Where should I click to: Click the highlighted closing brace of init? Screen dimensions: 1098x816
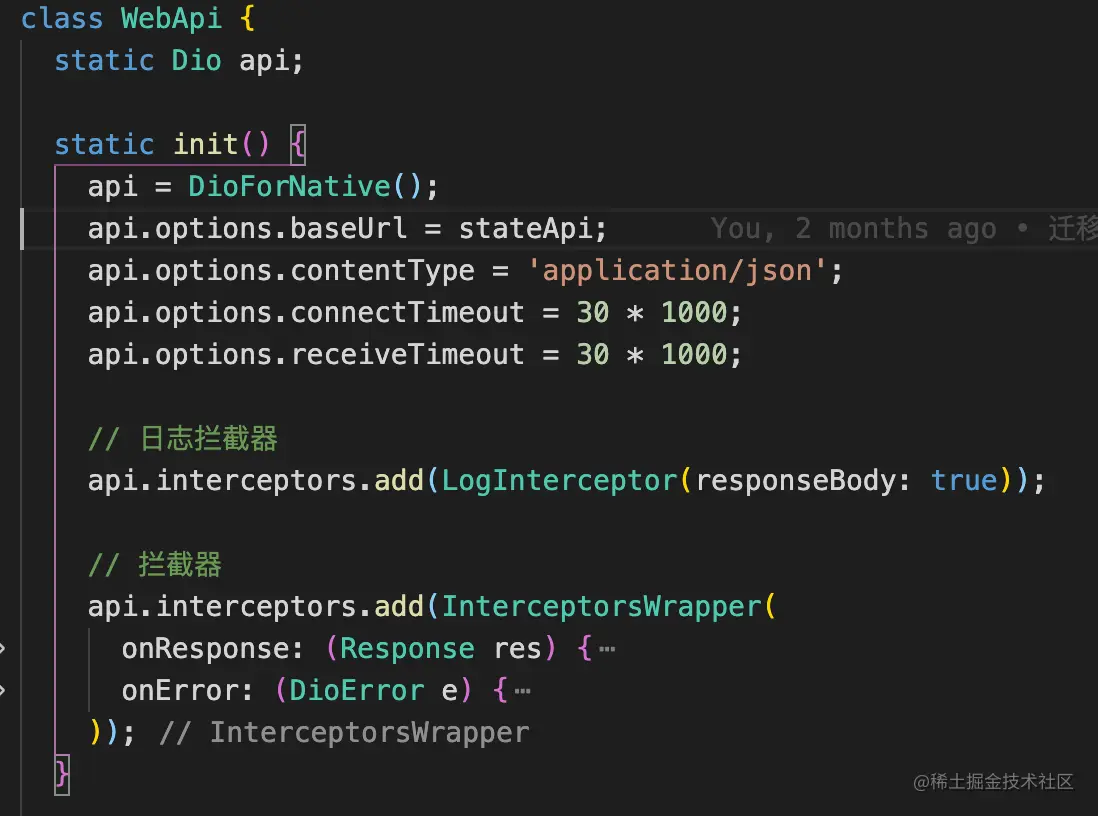click(62, 774)
